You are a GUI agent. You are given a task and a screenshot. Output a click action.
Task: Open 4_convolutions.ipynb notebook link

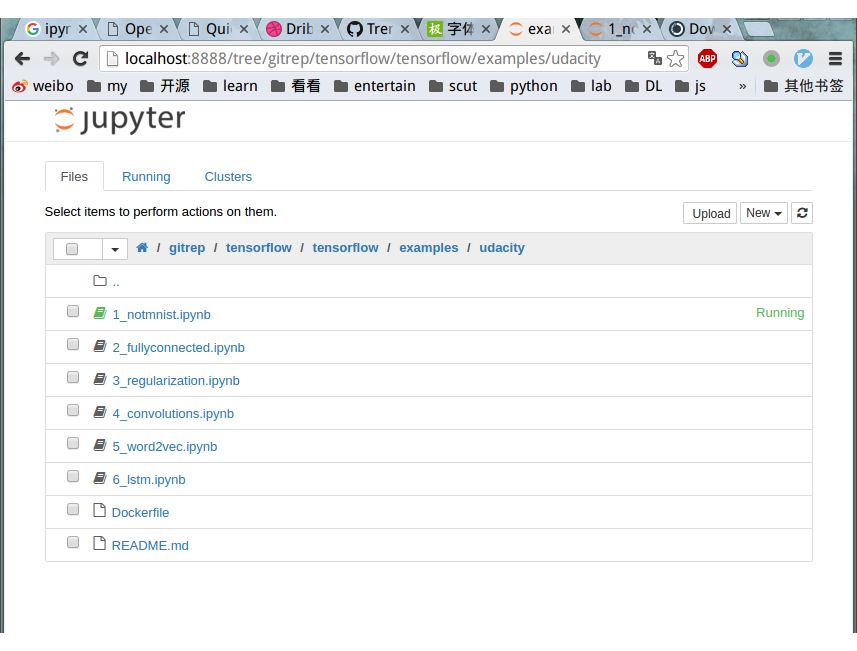pyautogui.click(x=173, y=414)
